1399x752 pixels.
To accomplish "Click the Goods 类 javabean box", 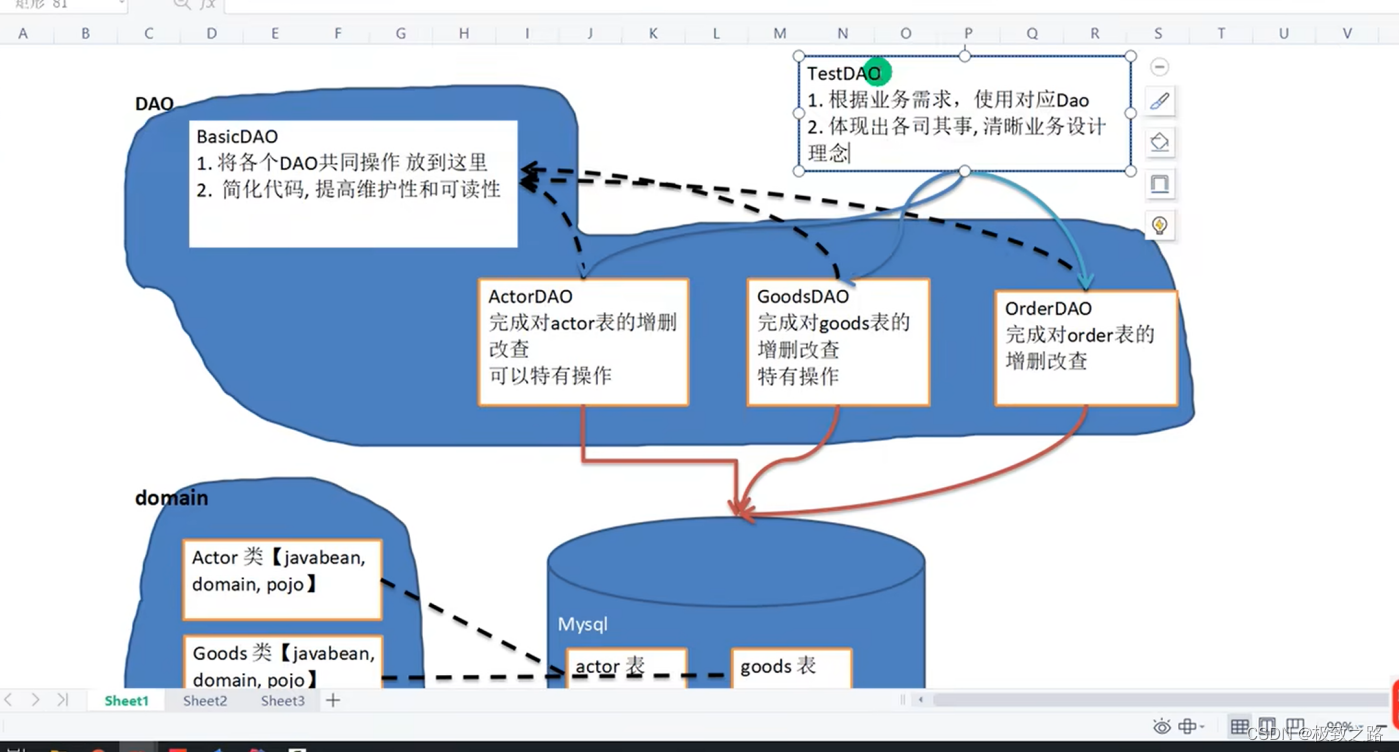I will [283, 661].
